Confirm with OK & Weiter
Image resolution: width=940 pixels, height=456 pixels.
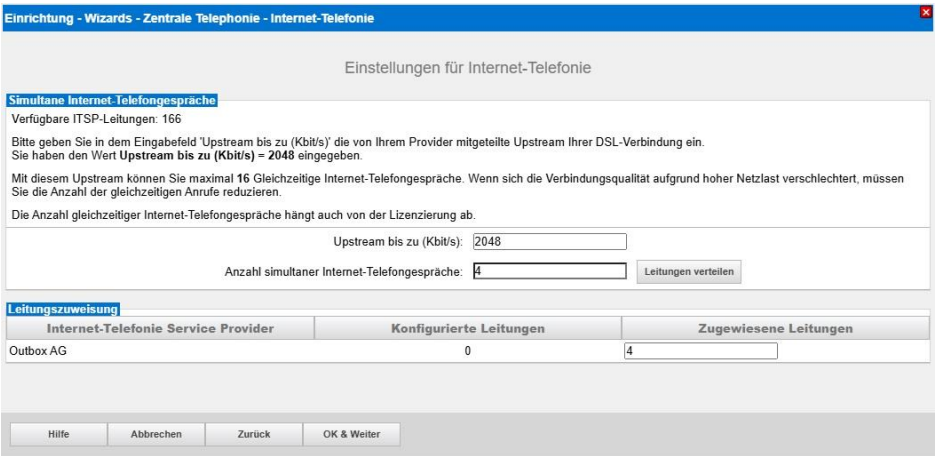[333, 434]
